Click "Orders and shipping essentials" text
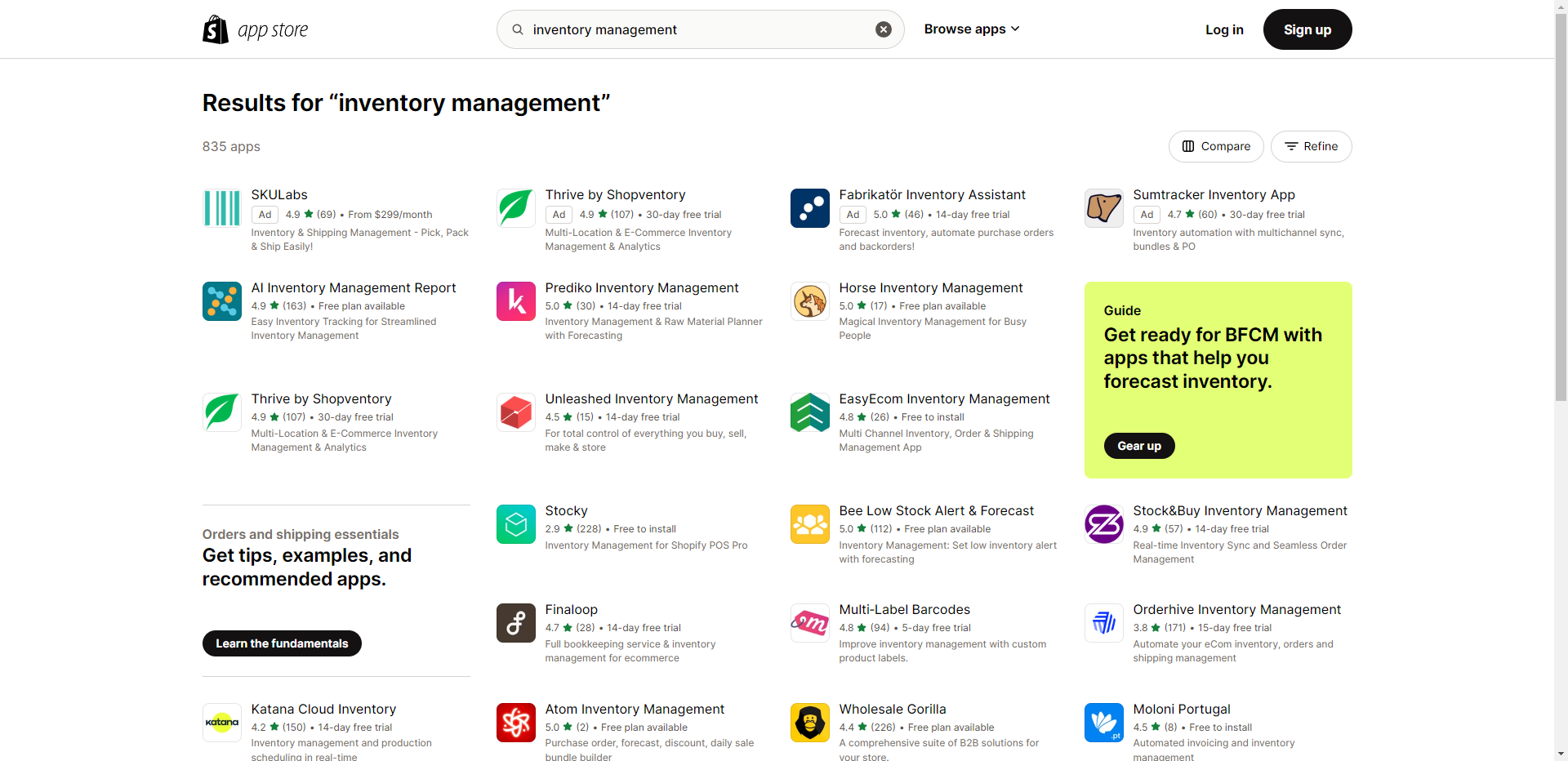This screenshot has height=761, width=1568. 301,534
